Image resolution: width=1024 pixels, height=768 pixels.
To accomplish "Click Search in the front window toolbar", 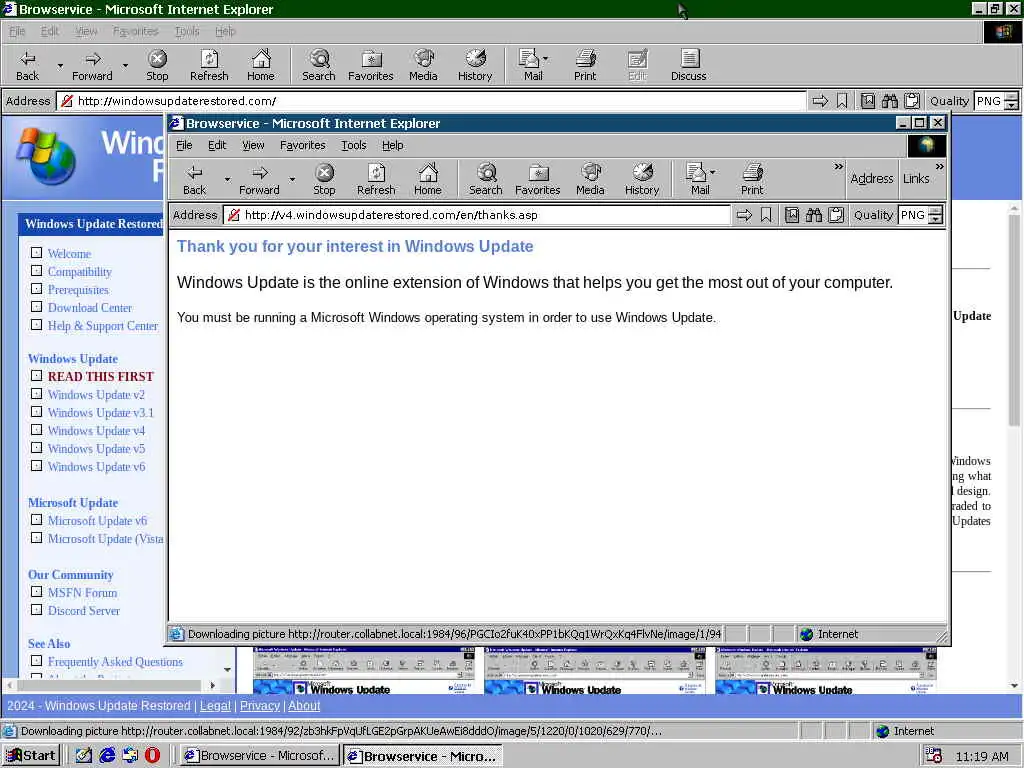I will point(486,180).
